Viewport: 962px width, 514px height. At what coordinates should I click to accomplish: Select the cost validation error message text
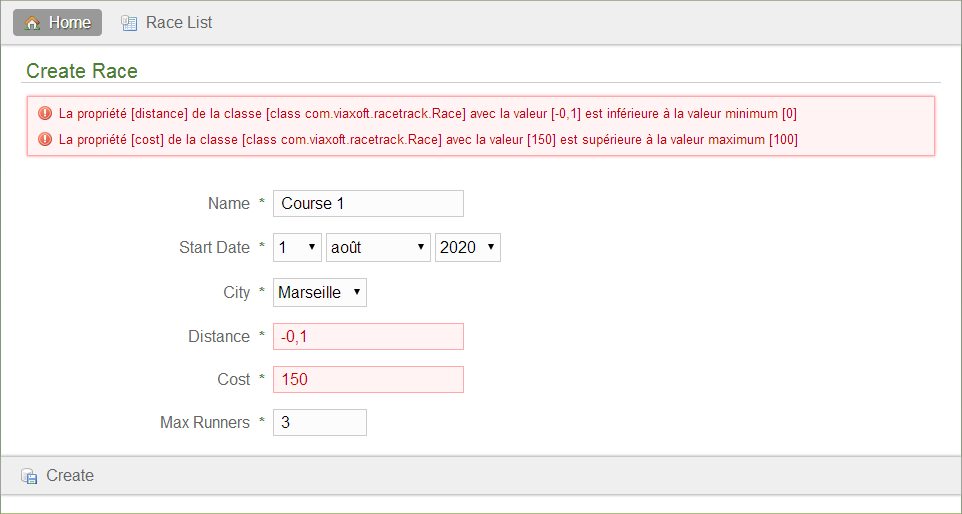pos(428,139)
